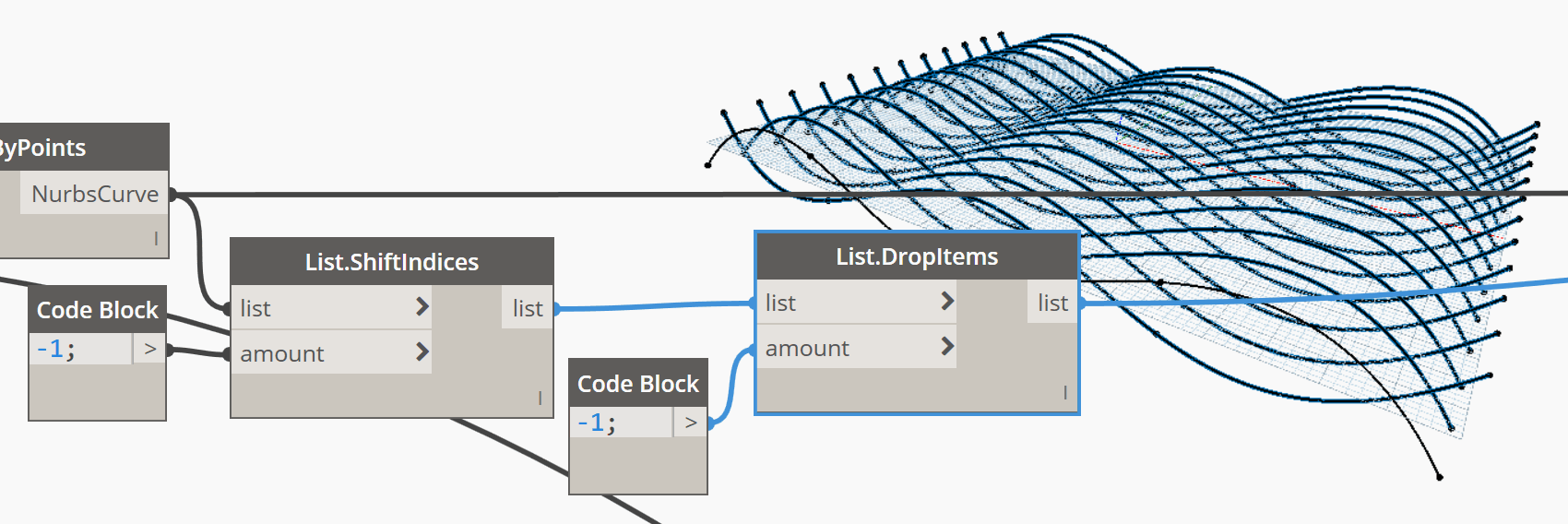Click the amount input port of List.DropItems

coord(856,347)
